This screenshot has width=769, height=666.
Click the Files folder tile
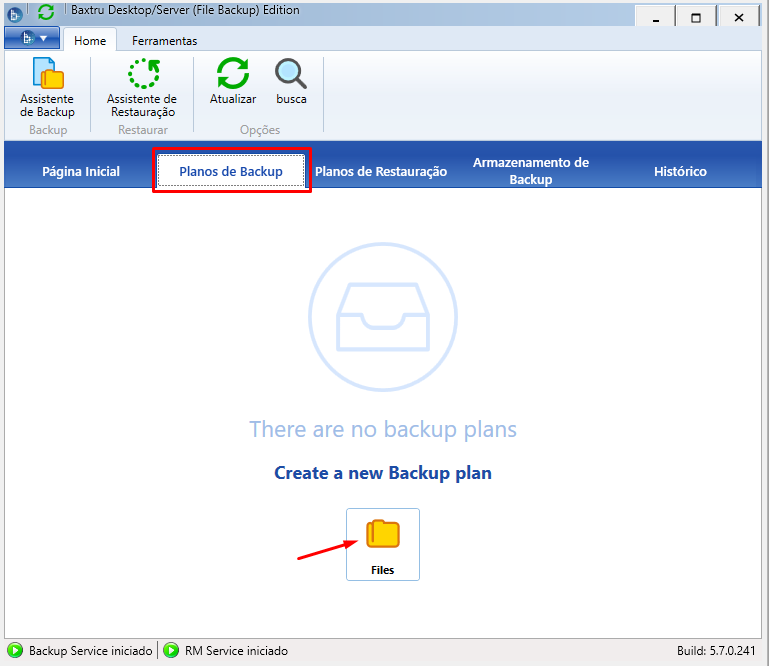coord(383,544)
